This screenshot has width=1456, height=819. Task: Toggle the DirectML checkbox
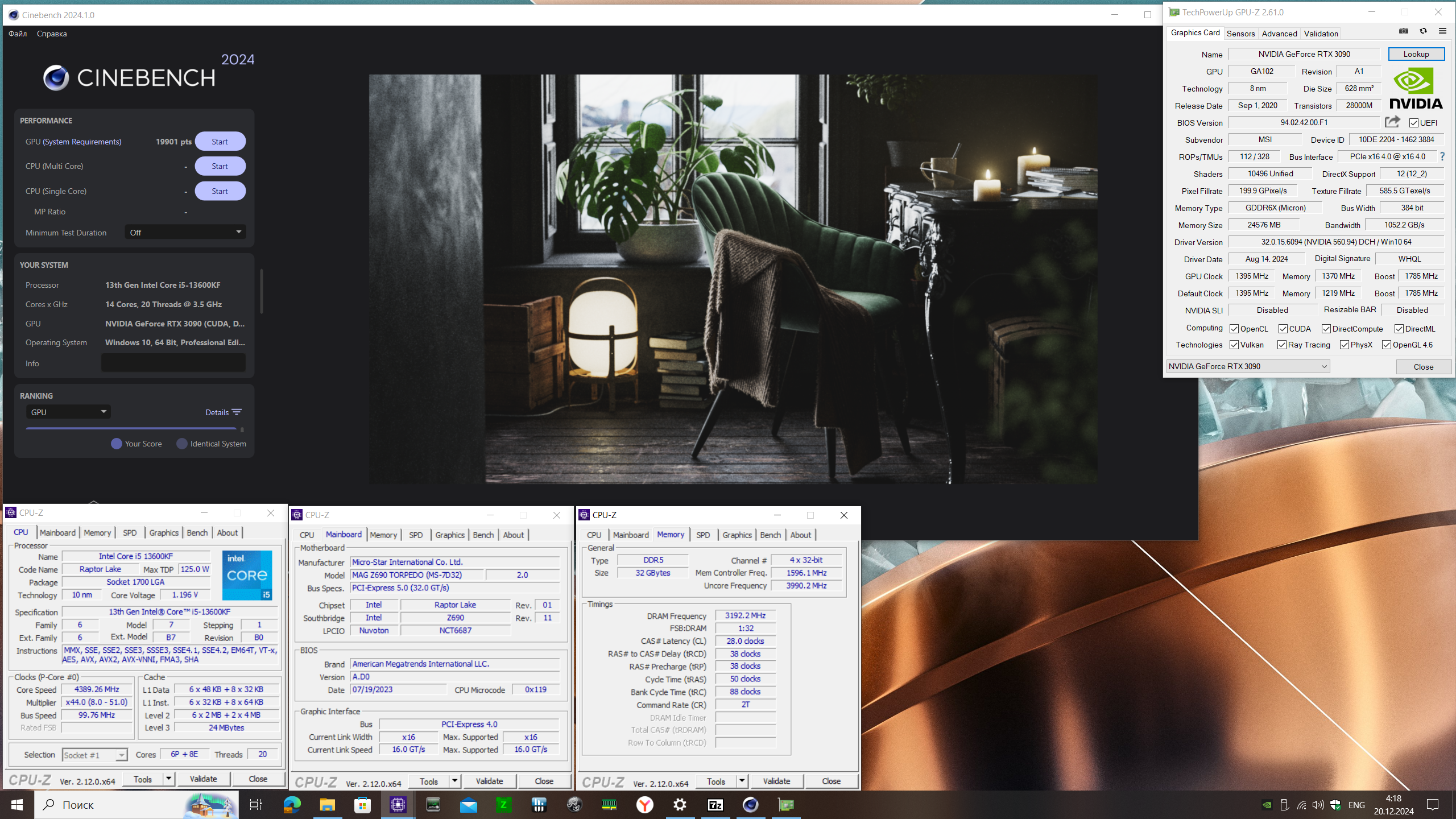point(1399,329)
